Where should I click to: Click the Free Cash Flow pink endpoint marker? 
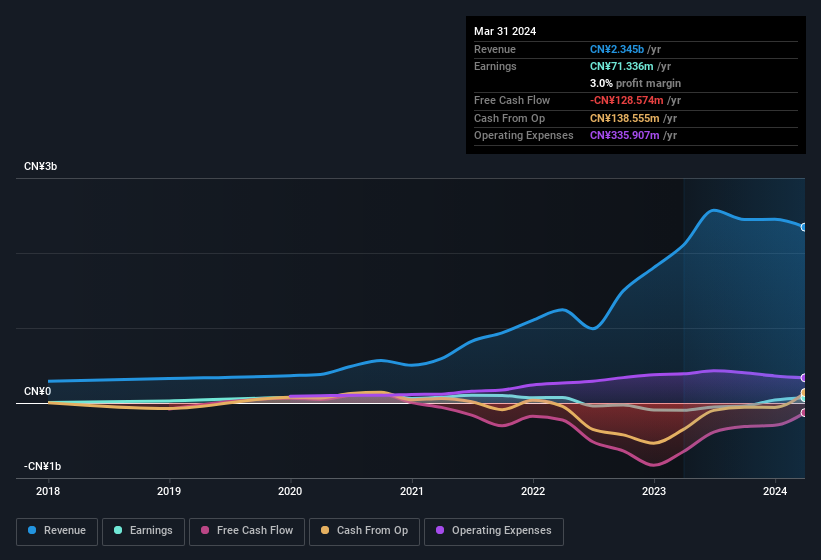(804, 413)
